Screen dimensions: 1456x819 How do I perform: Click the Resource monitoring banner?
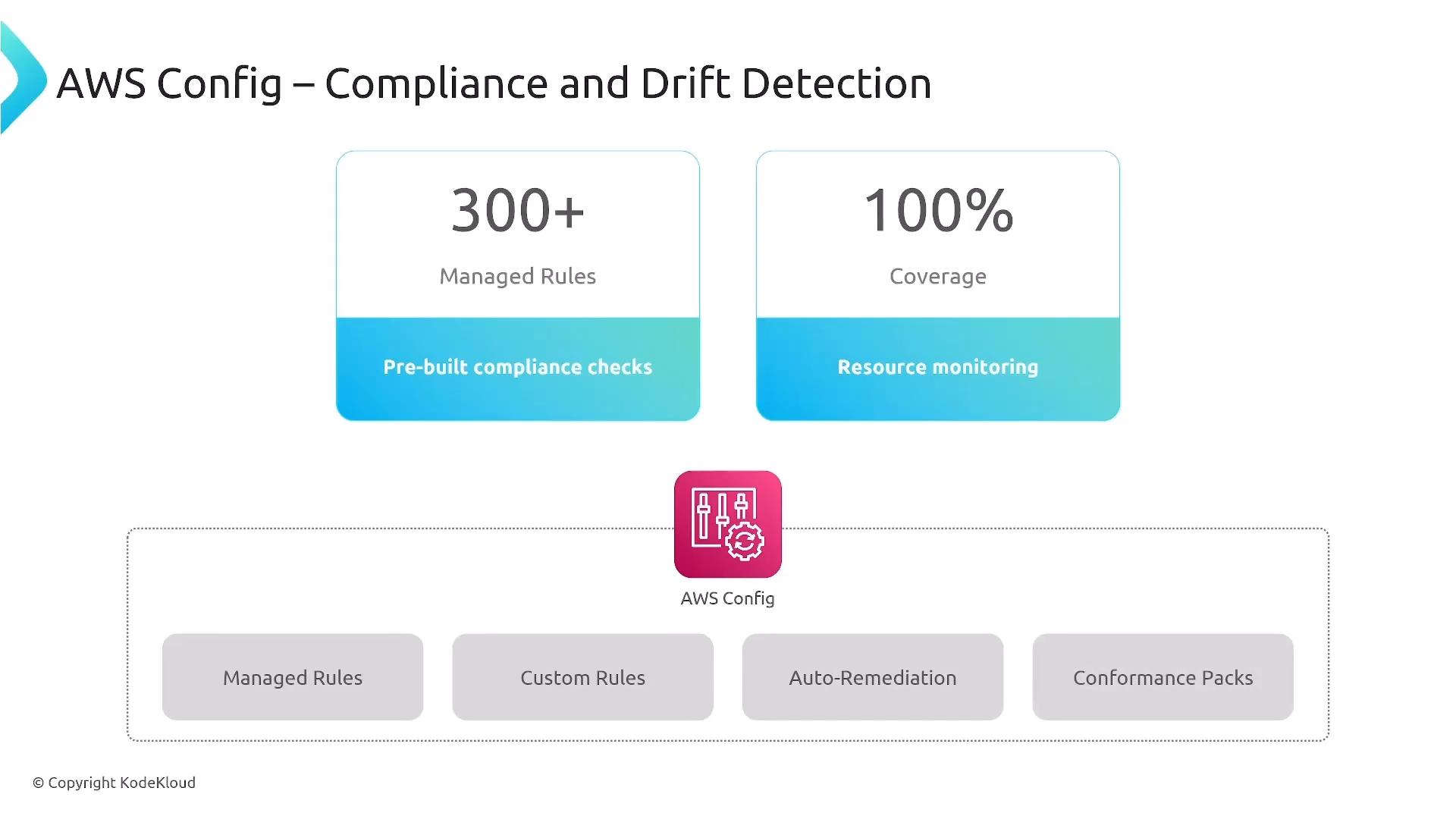click(938, 369)
